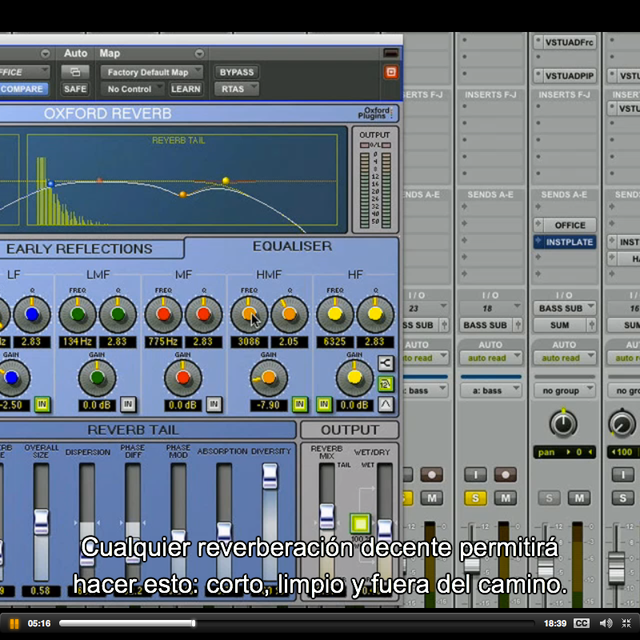Click the blue LF node on EQ graph

[51, 184]
